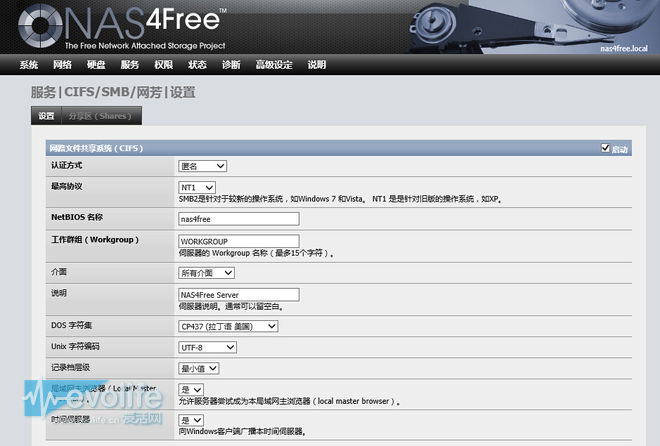
Task: Open the Unix 字符编码 UTF-8 dropdown
Action: click(208, 347)
